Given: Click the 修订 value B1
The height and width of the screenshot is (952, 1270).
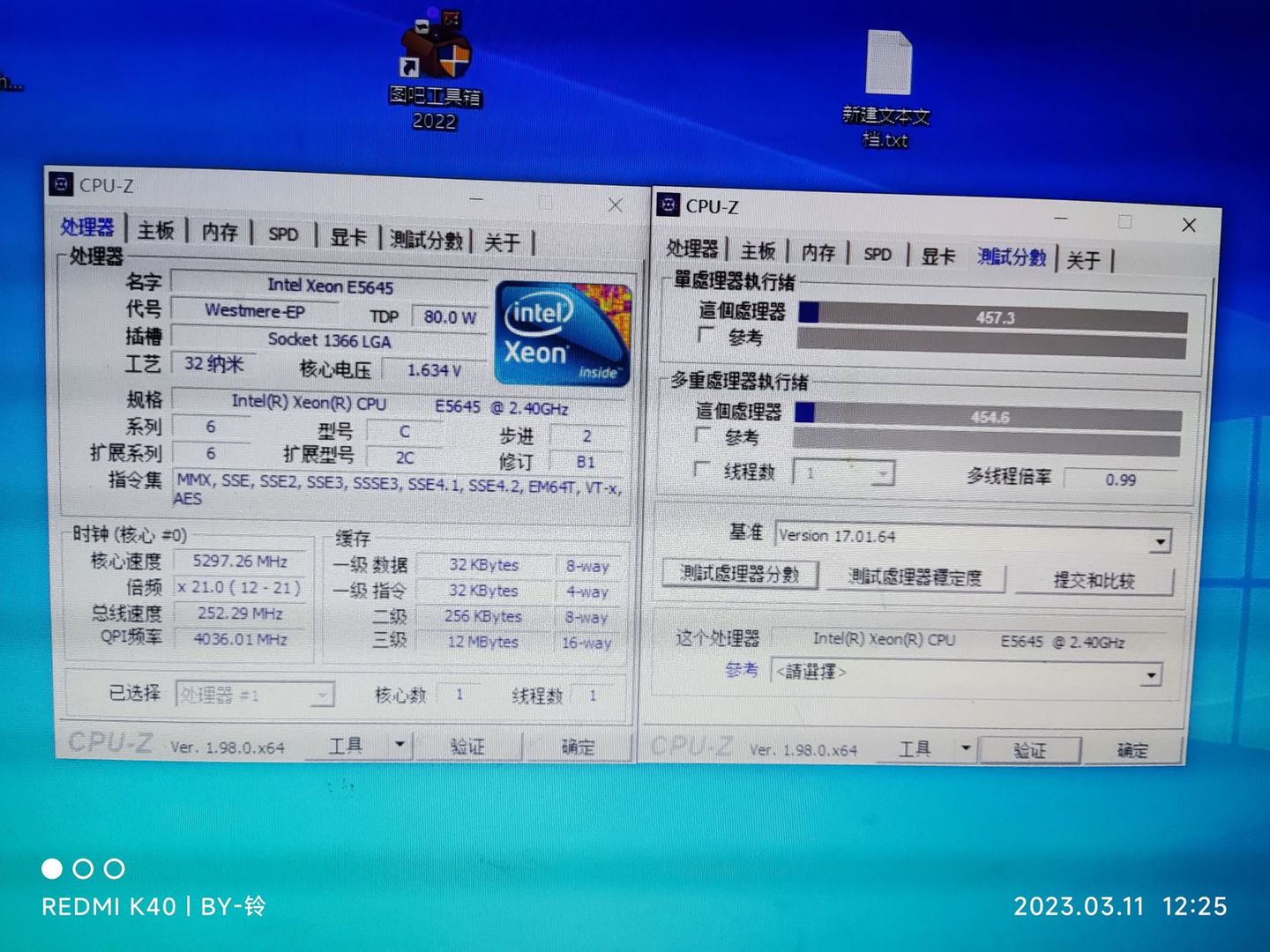Looking at the screenshot, I should pyautogui.click(x=586, y=462).
